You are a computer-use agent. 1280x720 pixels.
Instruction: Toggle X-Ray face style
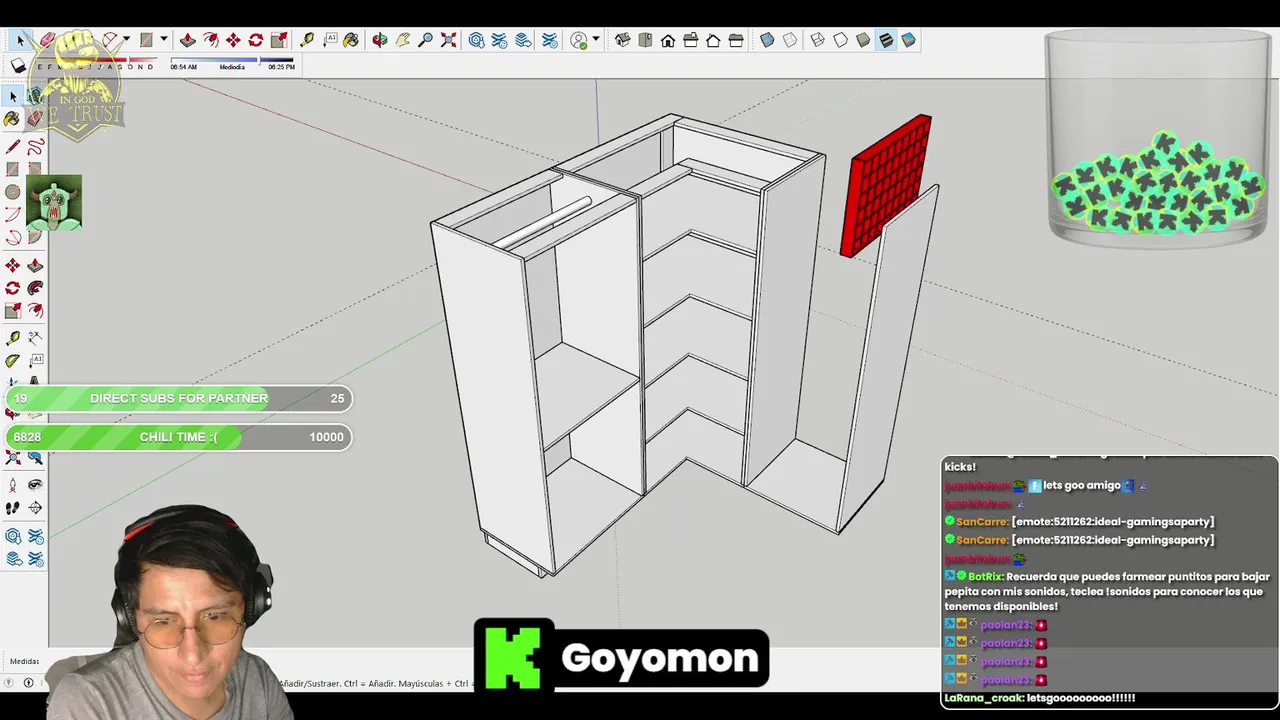click(x=767, y=40)
